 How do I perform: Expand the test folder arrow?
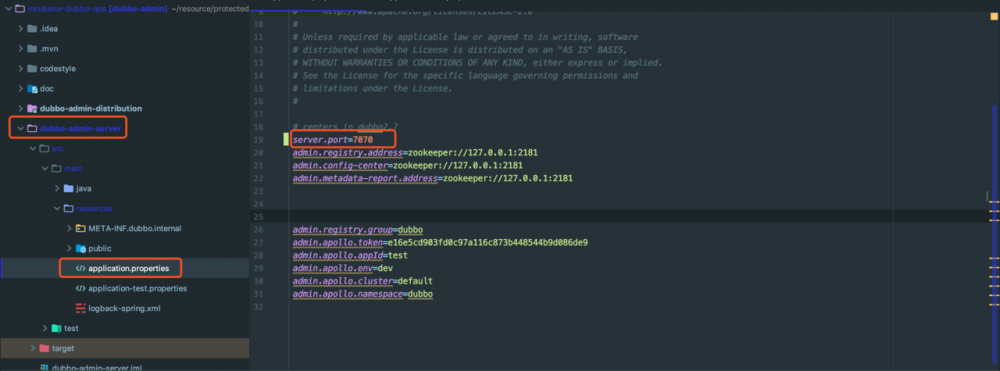point(45,328)
